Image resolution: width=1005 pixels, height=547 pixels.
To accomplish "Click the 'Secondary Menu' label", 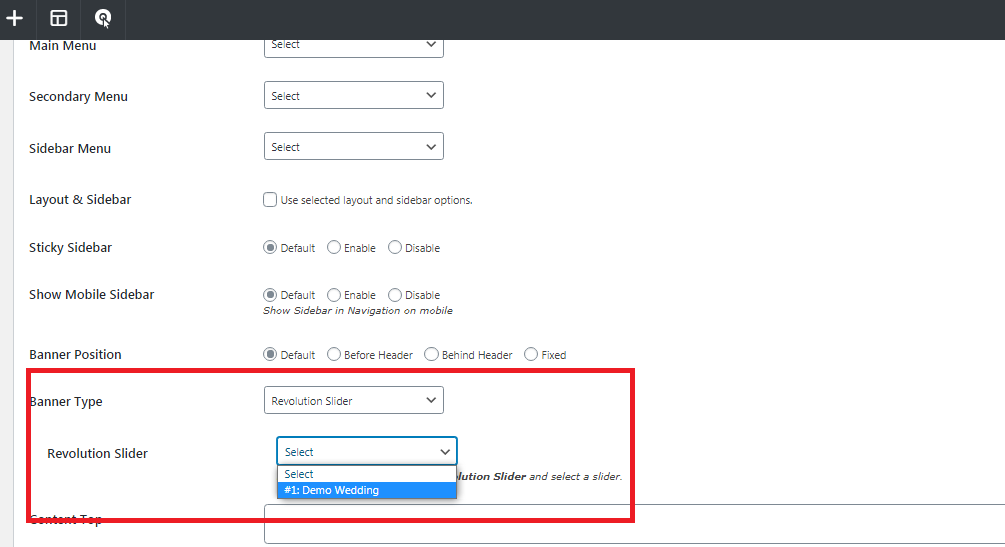I will coord(78,96).
